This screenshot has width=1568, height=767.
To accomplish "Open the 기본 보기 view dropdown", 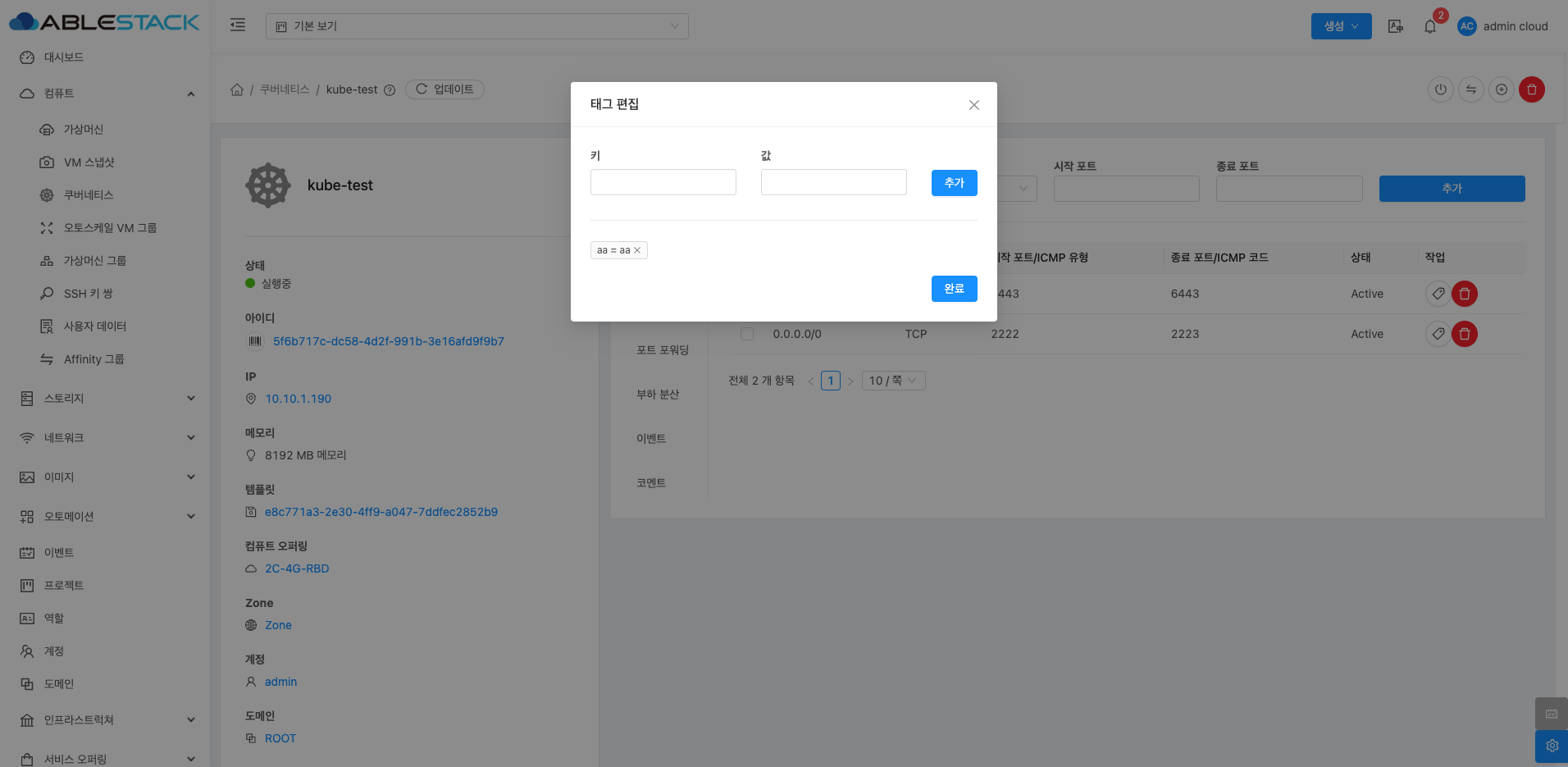I will point(476,26).
